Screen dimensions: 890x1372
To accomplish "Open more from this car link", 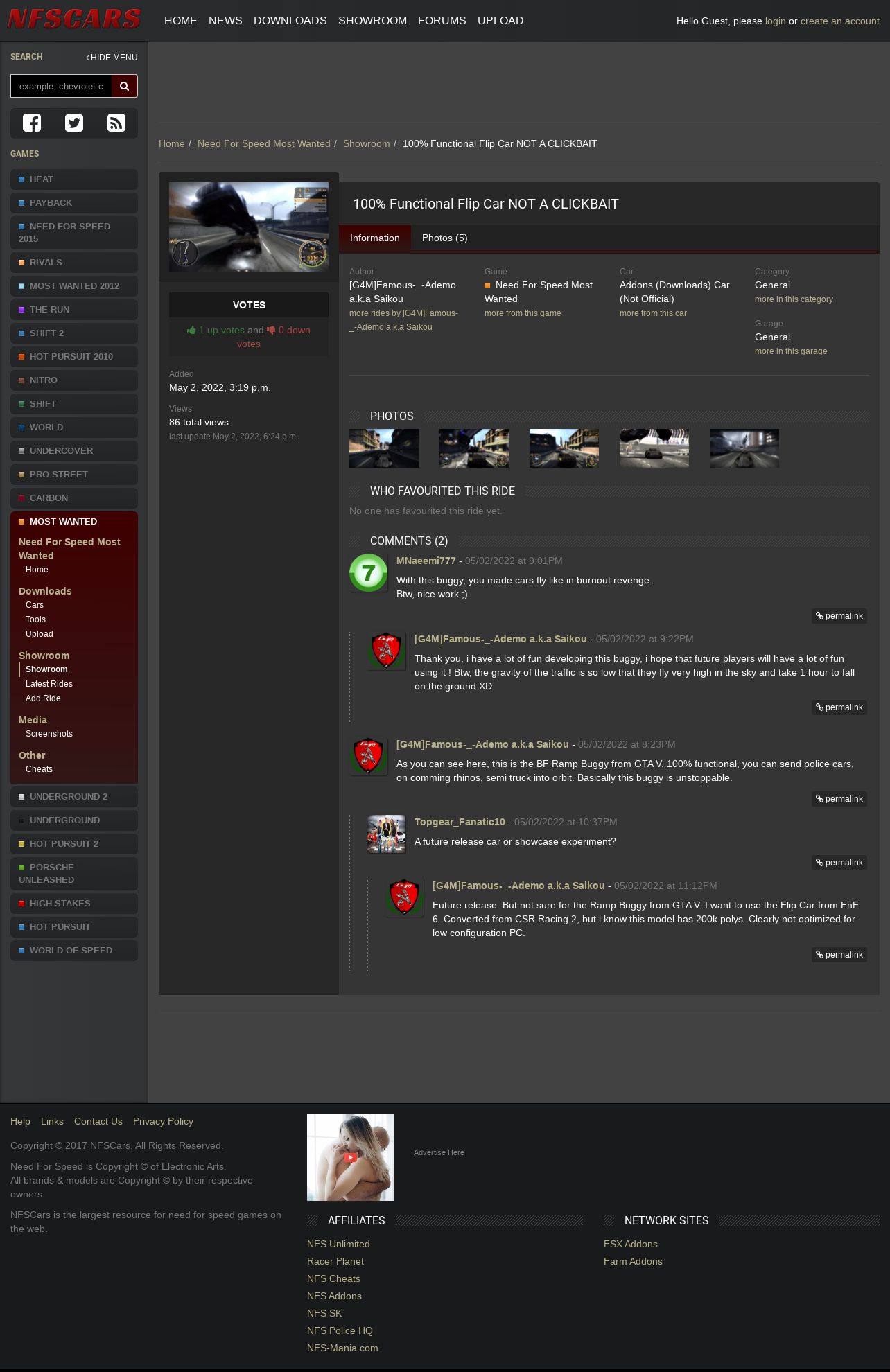I will [x=653, y=313].
